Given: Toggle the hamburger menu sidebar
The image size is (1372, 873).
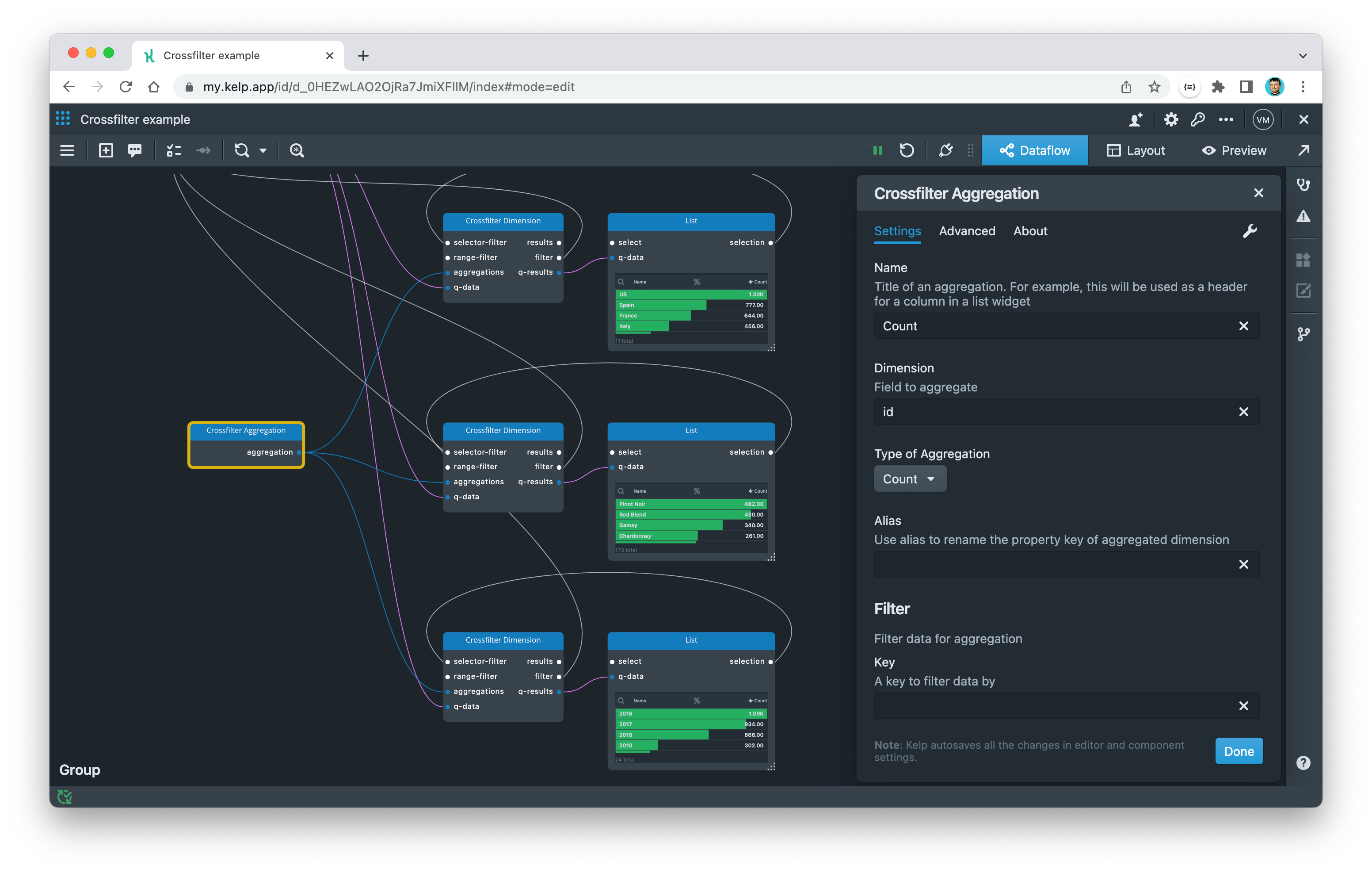Looking at the screenshot, I should pyautogui.click(x=67, y=150).
